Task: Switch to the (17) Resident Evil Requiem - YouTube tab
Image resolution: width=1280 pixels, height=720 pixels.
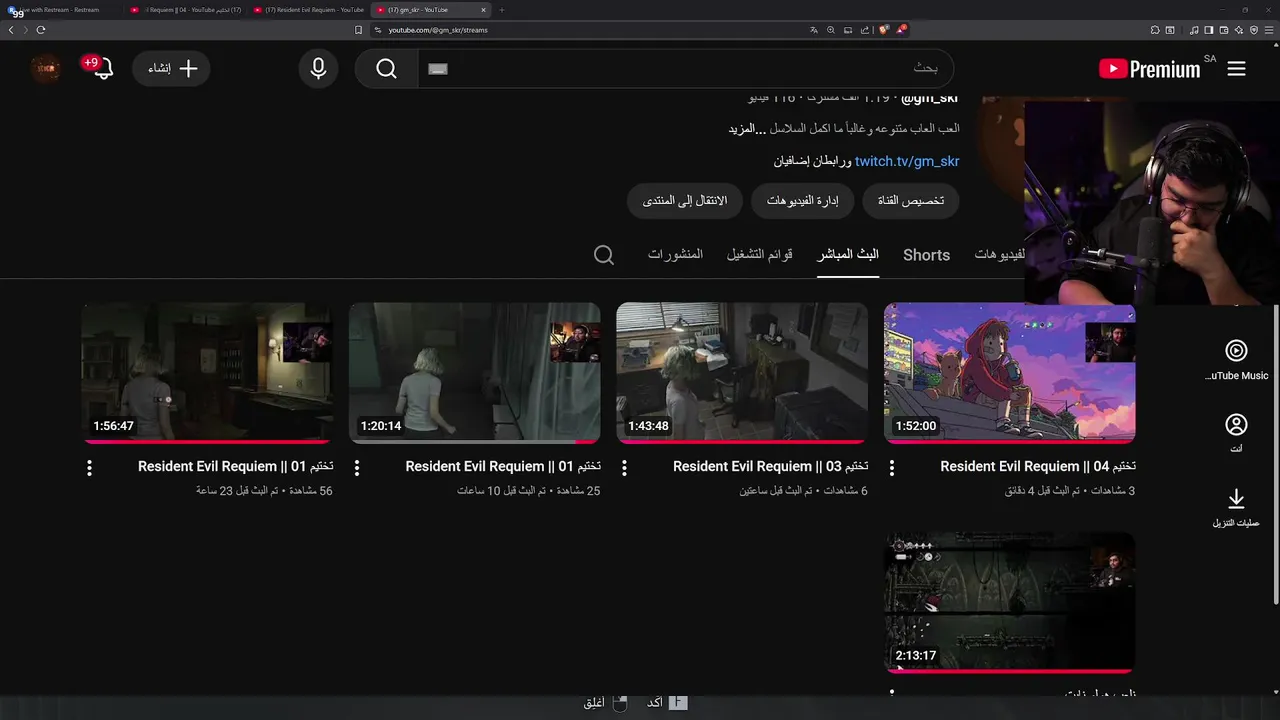Action: click(309, 10)
